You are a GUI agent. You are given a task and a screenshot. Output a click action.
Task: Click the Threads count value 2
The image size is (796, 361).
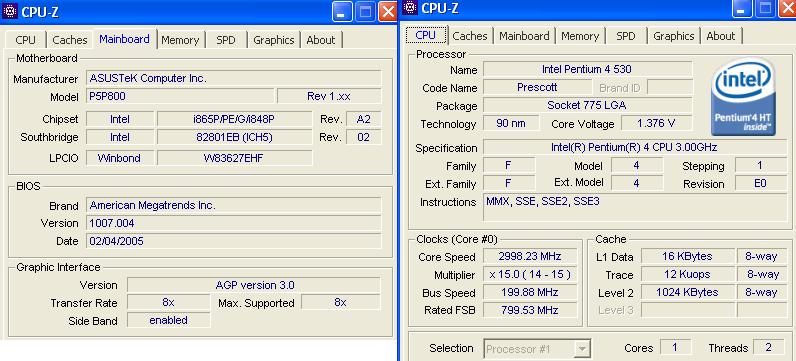769,347
